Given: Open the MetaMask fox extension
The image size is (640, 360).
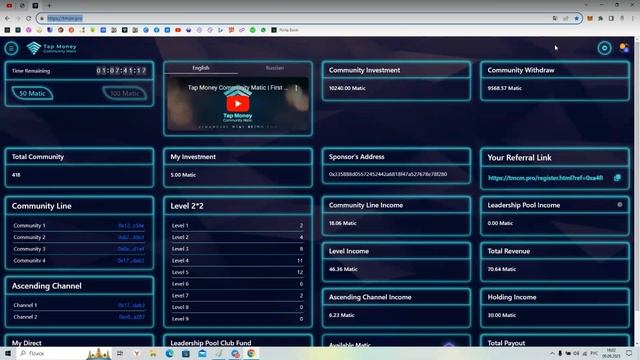Looking at the screenshot, I should point(590,18).
